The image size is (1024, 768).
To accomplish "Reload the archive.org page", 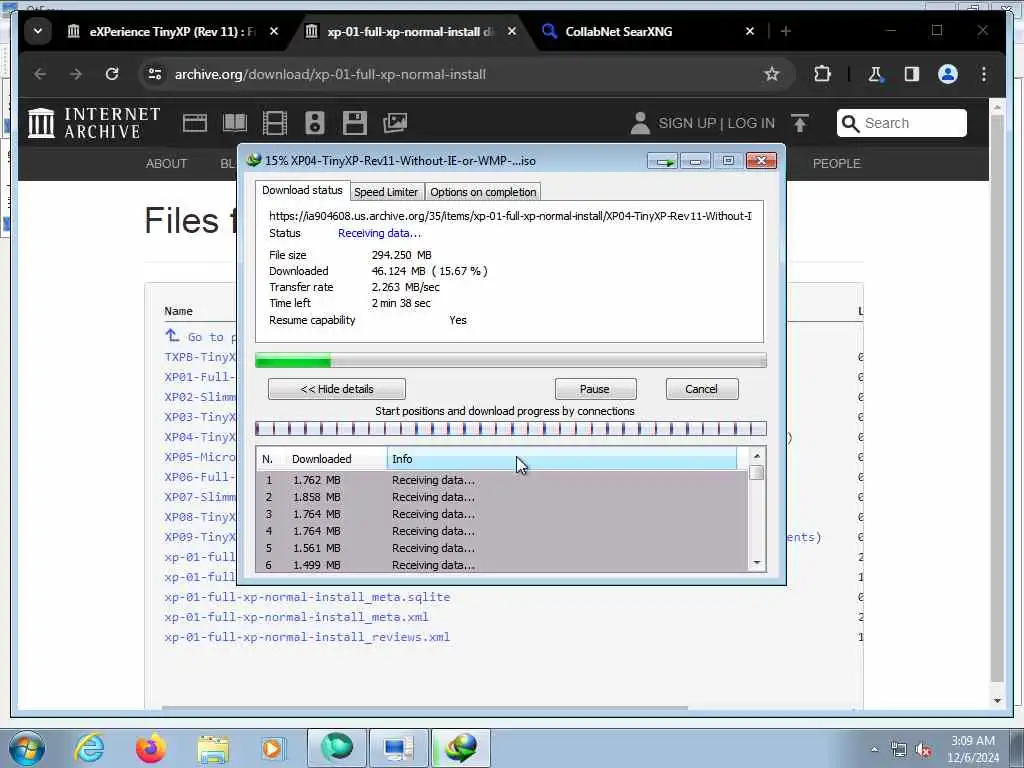I will pyautogui.click(x=112, y=74).
